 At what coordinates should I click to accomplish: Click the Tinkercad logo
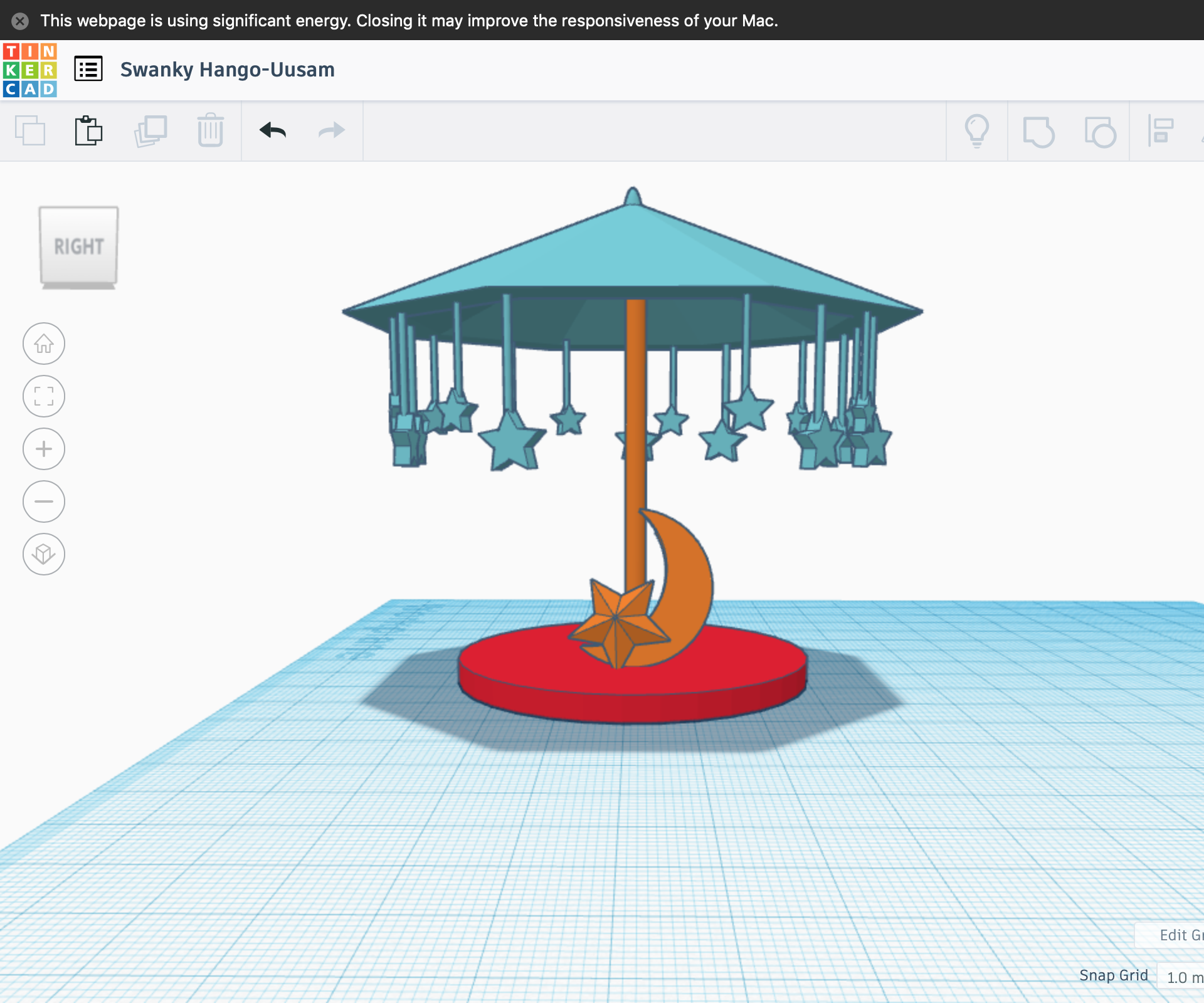coord(29,69)
